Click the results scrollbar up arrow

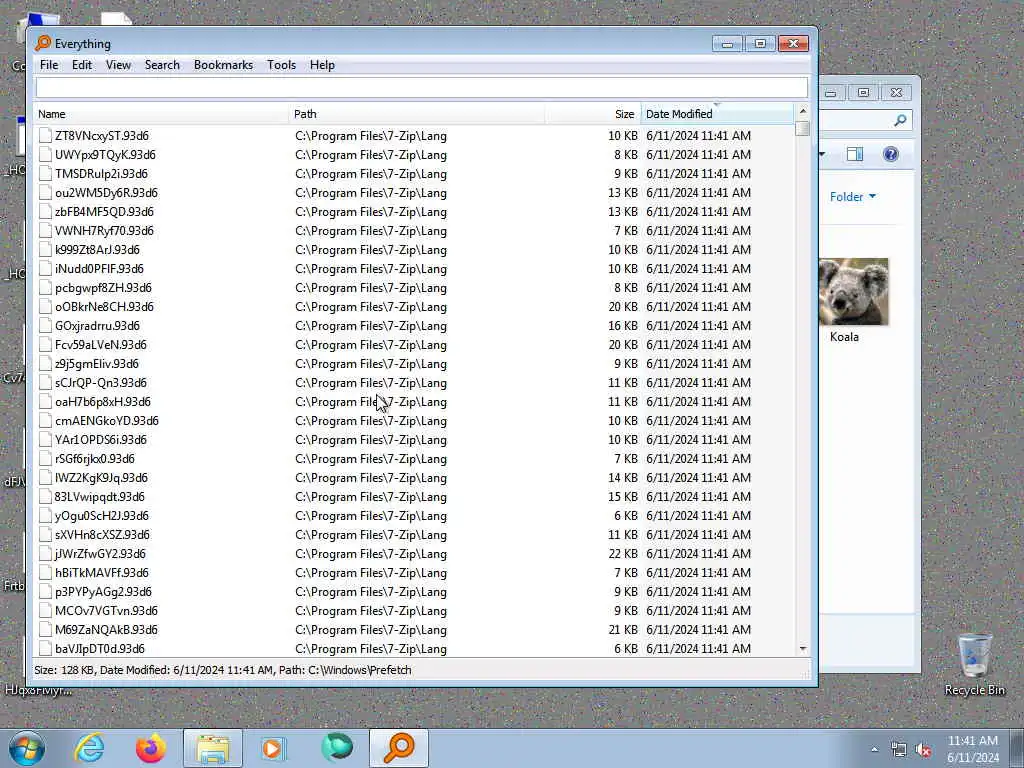(x=803, y=111)
